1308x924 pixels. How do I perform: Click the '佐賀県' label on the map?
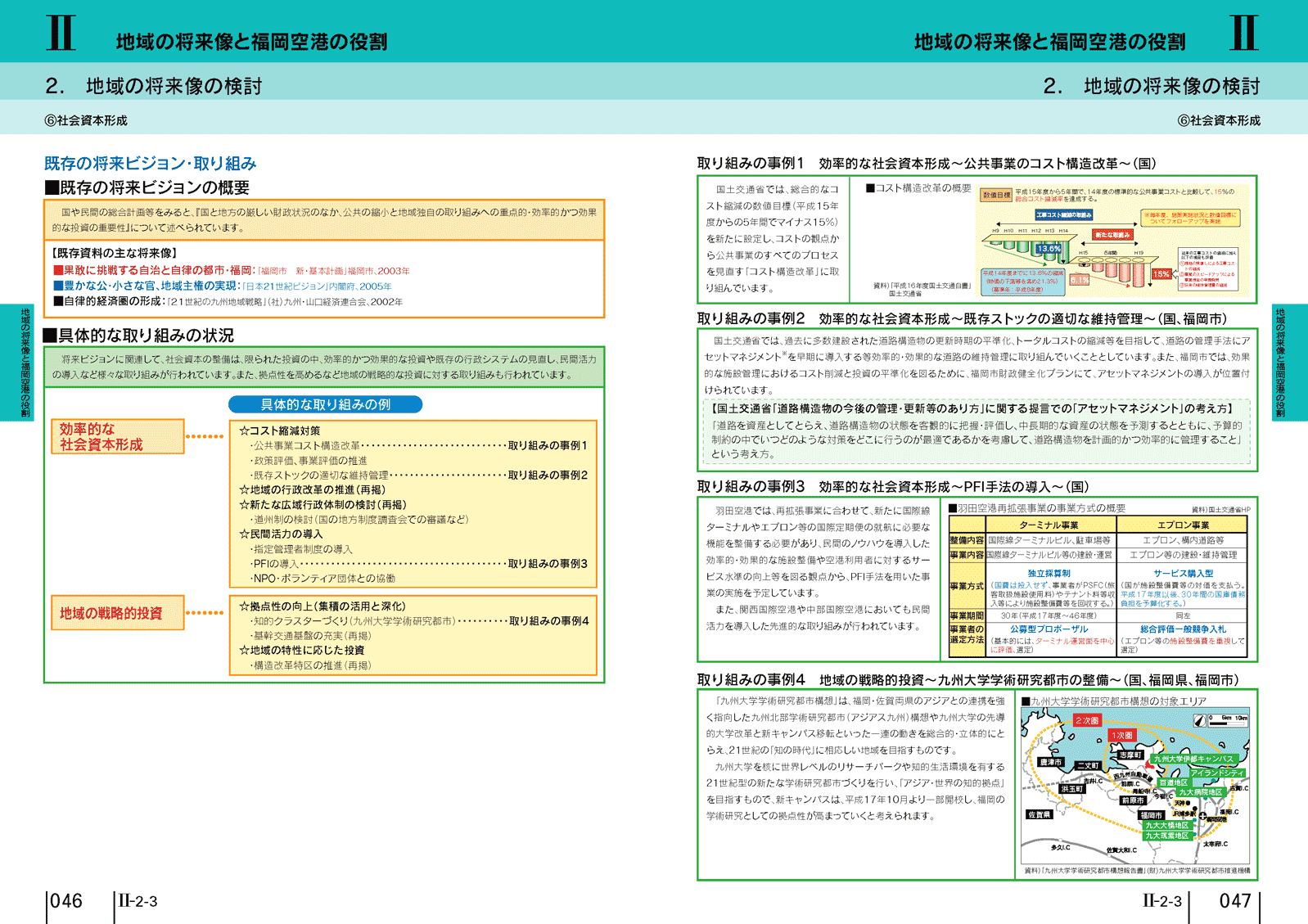[x=1039, y=814]
